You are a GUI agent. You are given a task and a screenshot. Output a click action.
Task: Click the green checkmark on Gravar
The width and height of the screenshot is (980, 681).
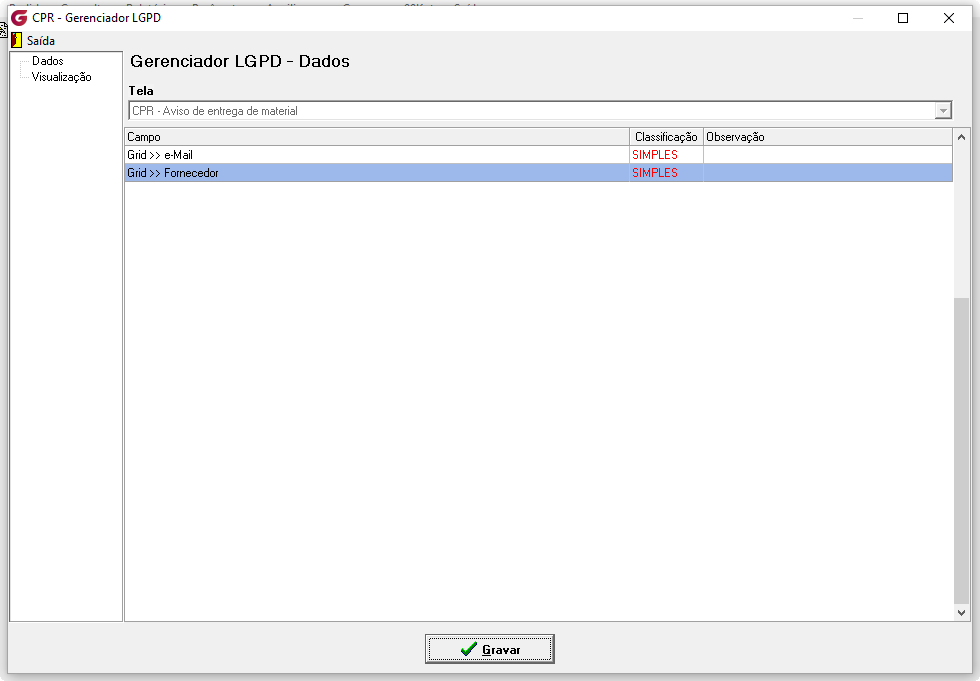coord(469,650)
